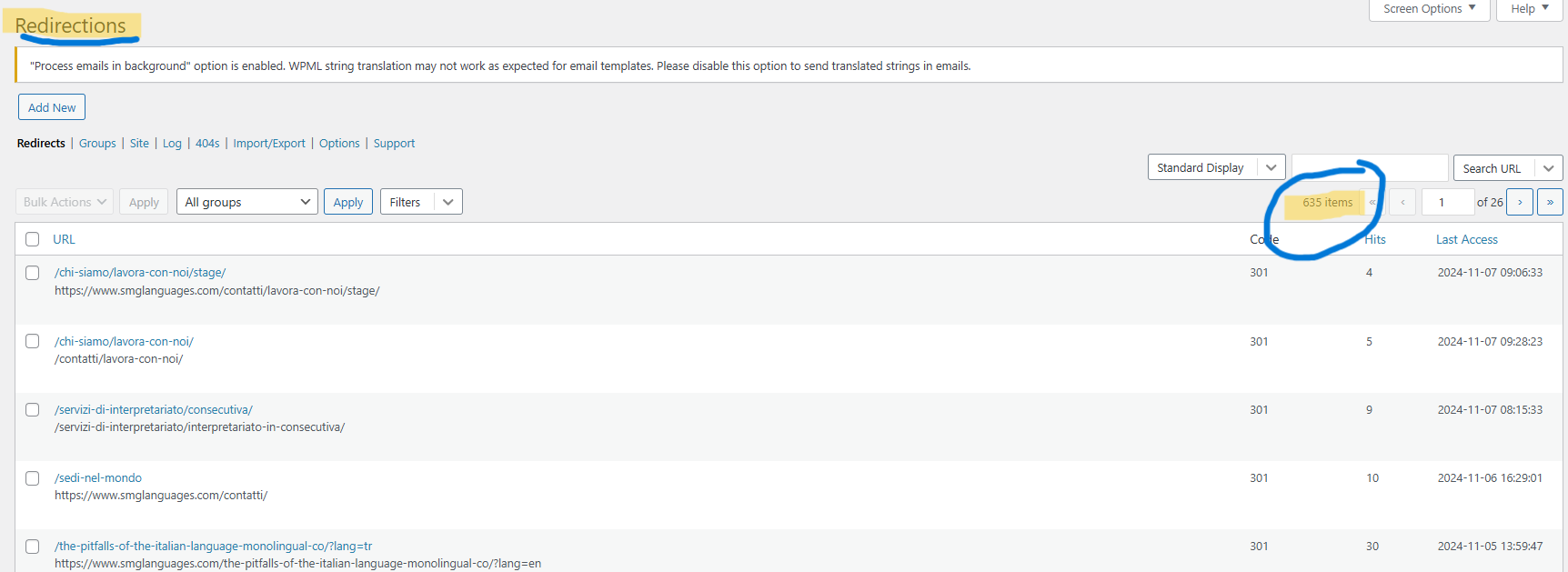Go to next page arrow
This screenshot has width=1568, height=572.
[x=1520, y=202]
